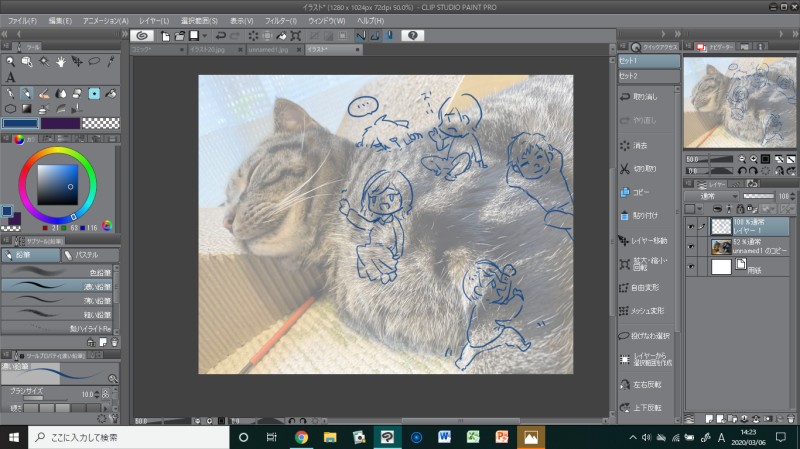Open the ファイル(F) menu

(22, 21)
